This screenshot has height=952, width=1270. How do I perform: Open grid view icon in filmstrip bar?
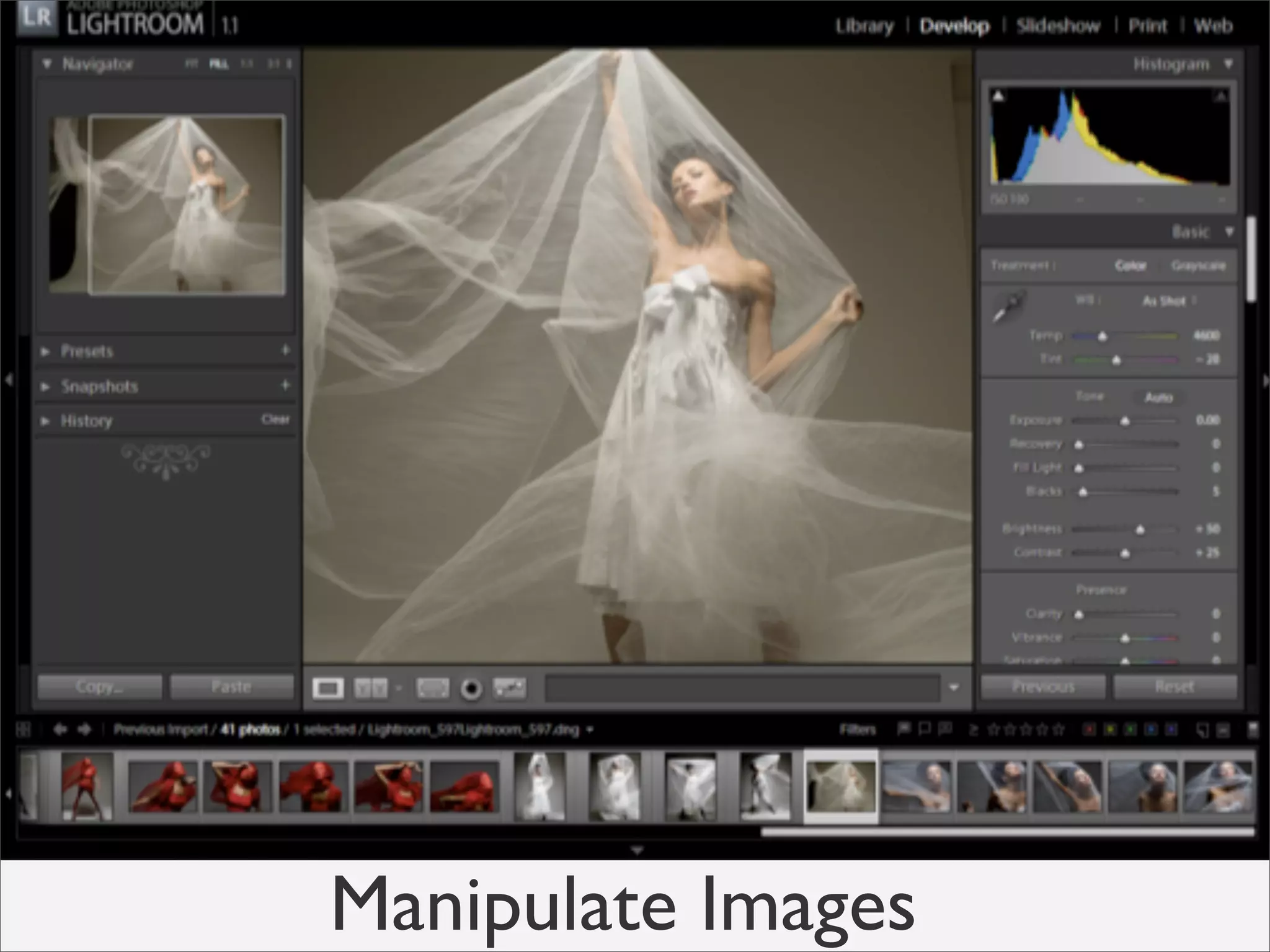tap(24, 729)
